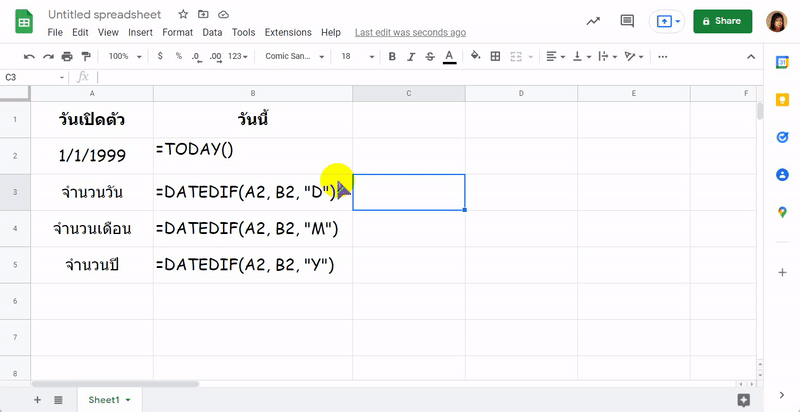The height and width of the screenshot is (412, 800).
Task: Open the activity dashboard trend icon
Action: pyautogui.click(x=593, y=21)
